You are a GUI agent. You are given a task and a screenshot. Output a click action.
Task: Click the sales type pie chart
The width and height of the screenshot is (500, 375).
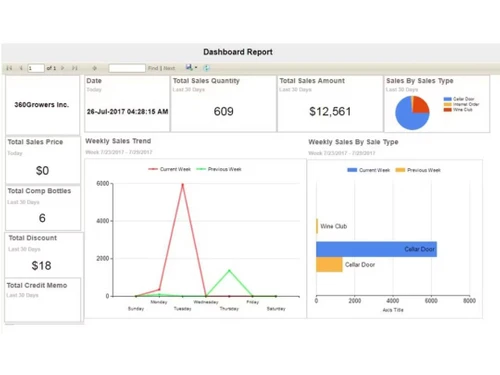coord(412,113)
